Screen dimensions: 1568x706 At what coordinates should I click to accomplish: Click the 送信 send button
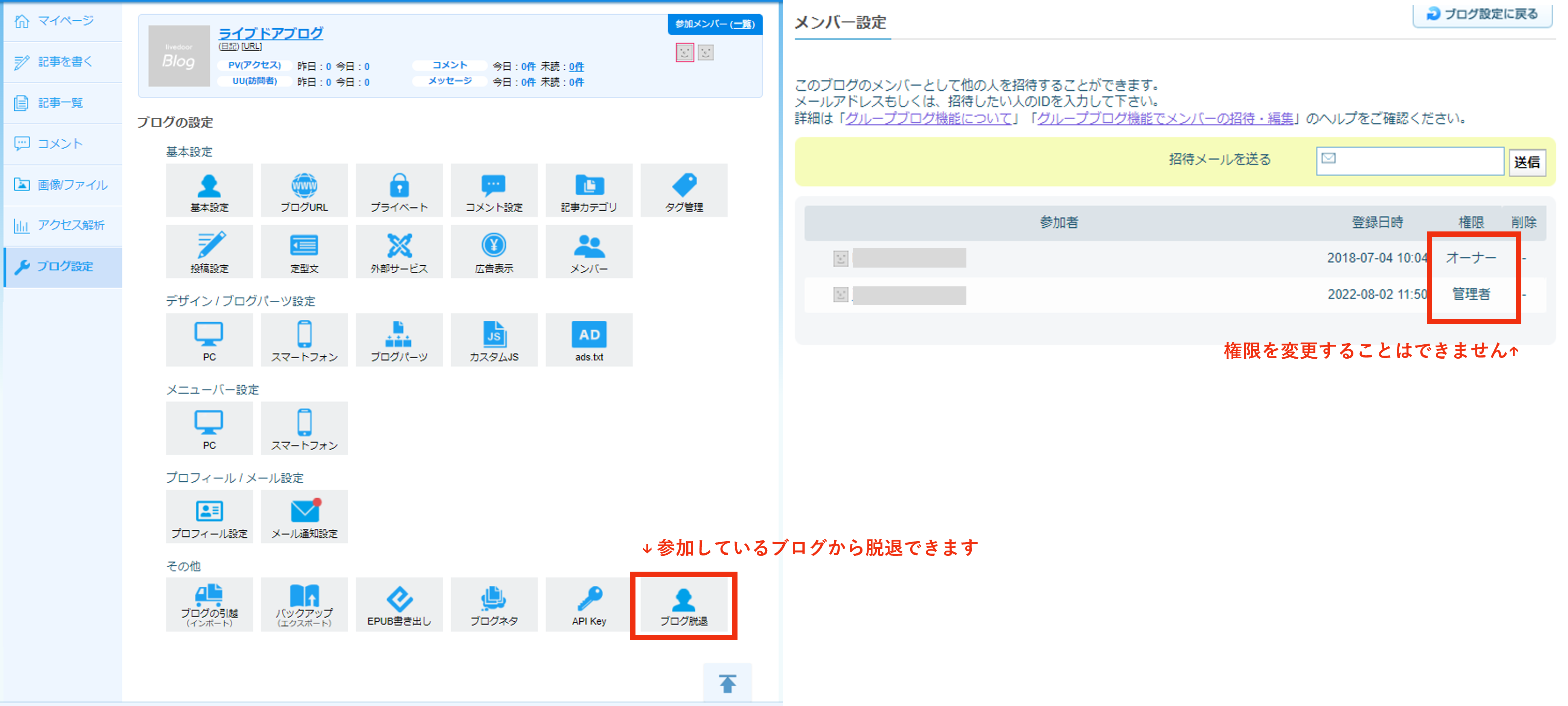click(1527, 162)
